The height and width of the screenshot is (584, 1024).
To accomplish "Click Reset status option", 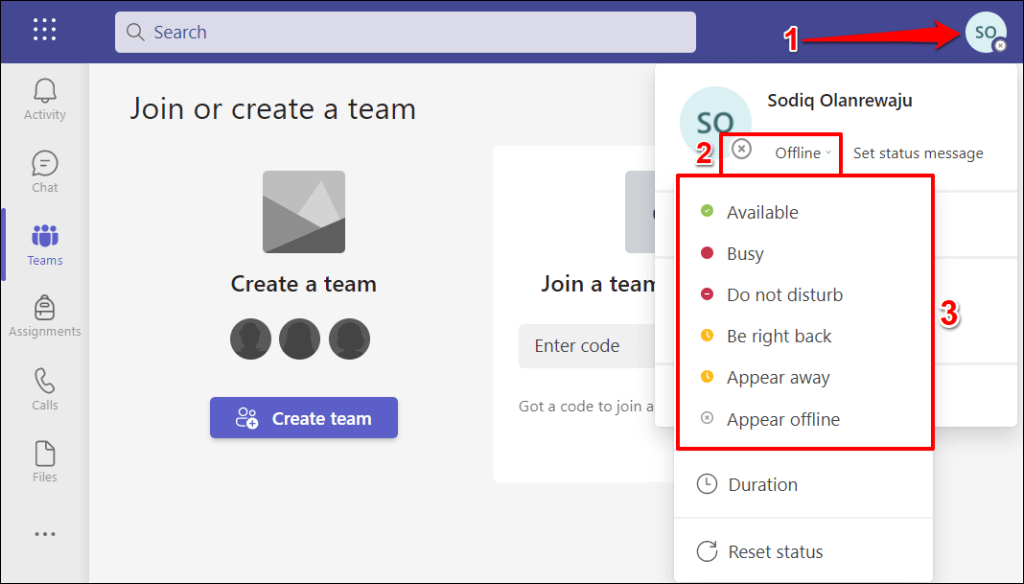I will coord(775,552).
